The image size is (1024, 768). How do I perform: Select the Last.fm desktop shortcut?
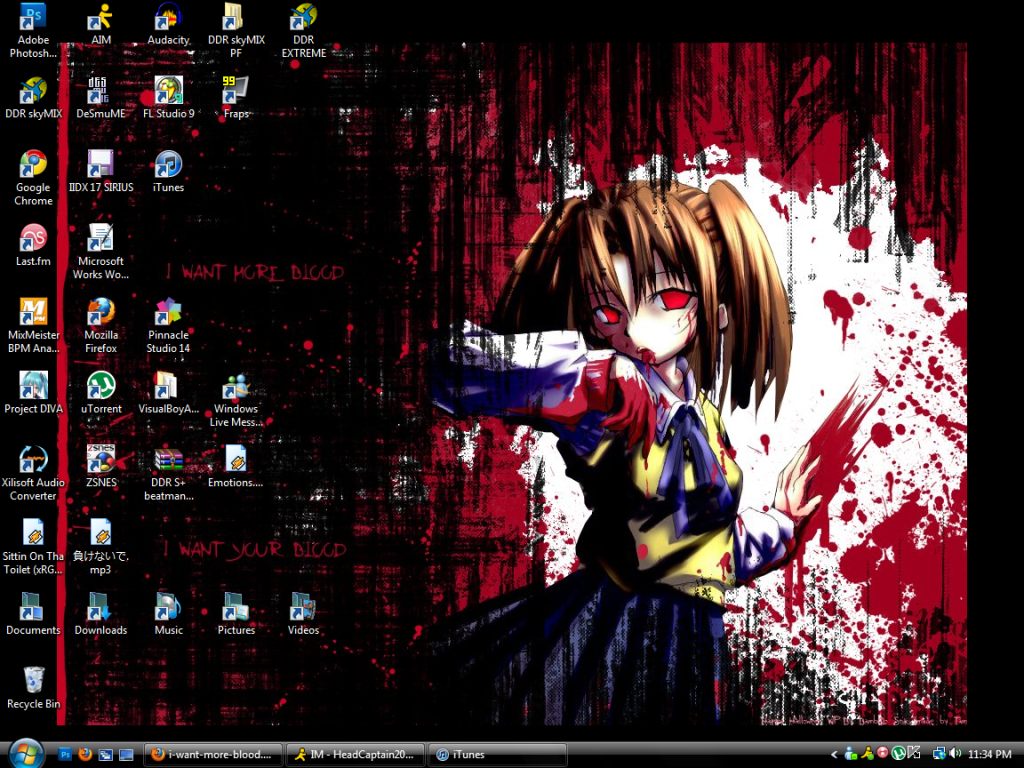33,246
